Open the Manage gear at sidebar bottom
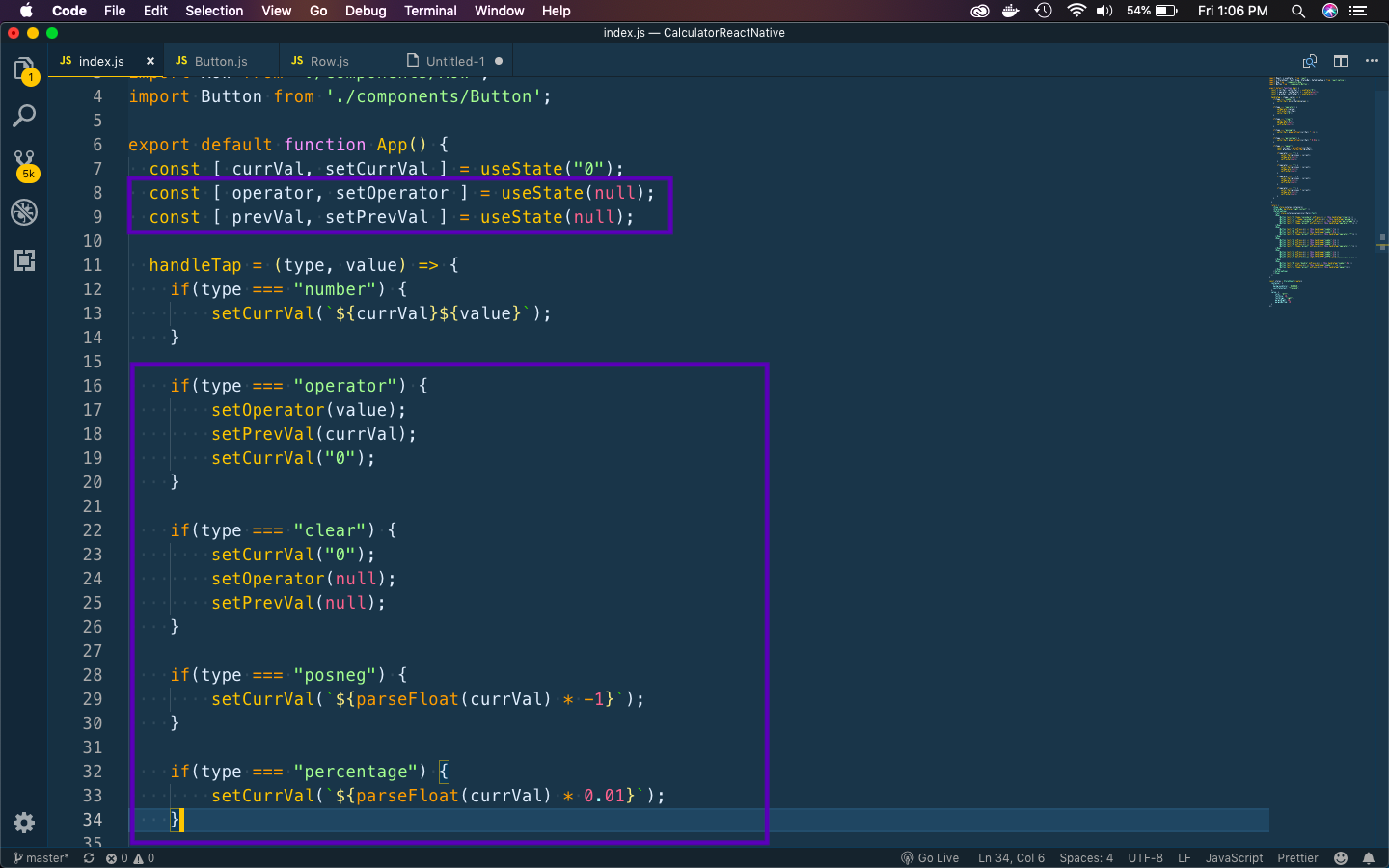 pos(24,823)
